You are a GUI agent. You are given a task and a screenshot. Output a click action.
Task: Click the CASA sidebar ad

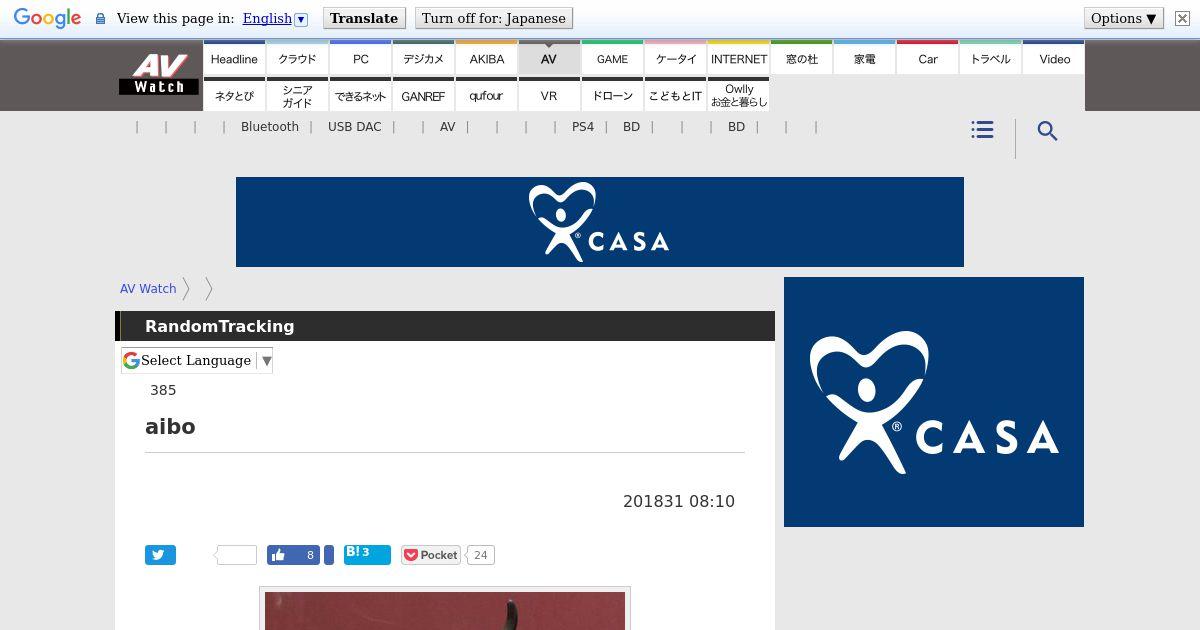click(934, 402)
